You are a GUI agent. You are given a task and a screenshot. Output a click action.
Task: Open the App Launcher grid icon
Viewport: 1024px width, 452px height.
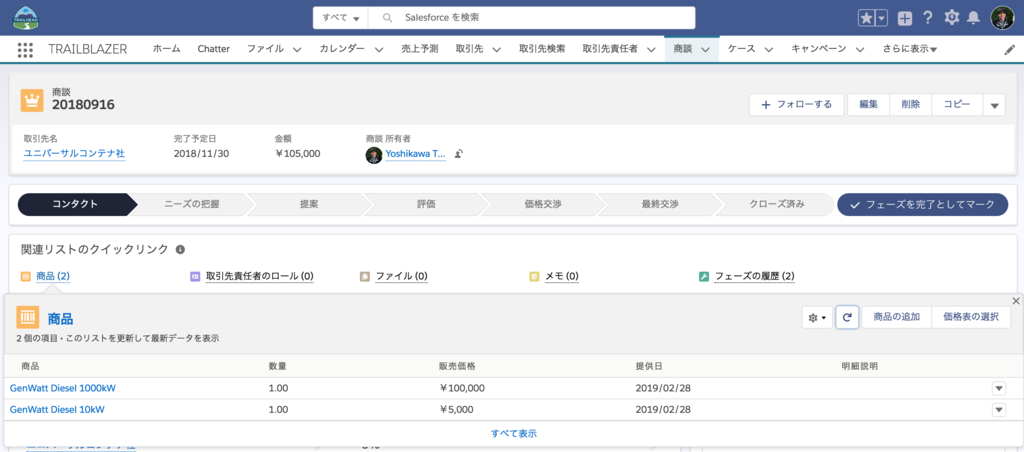(x=25, y=50)
